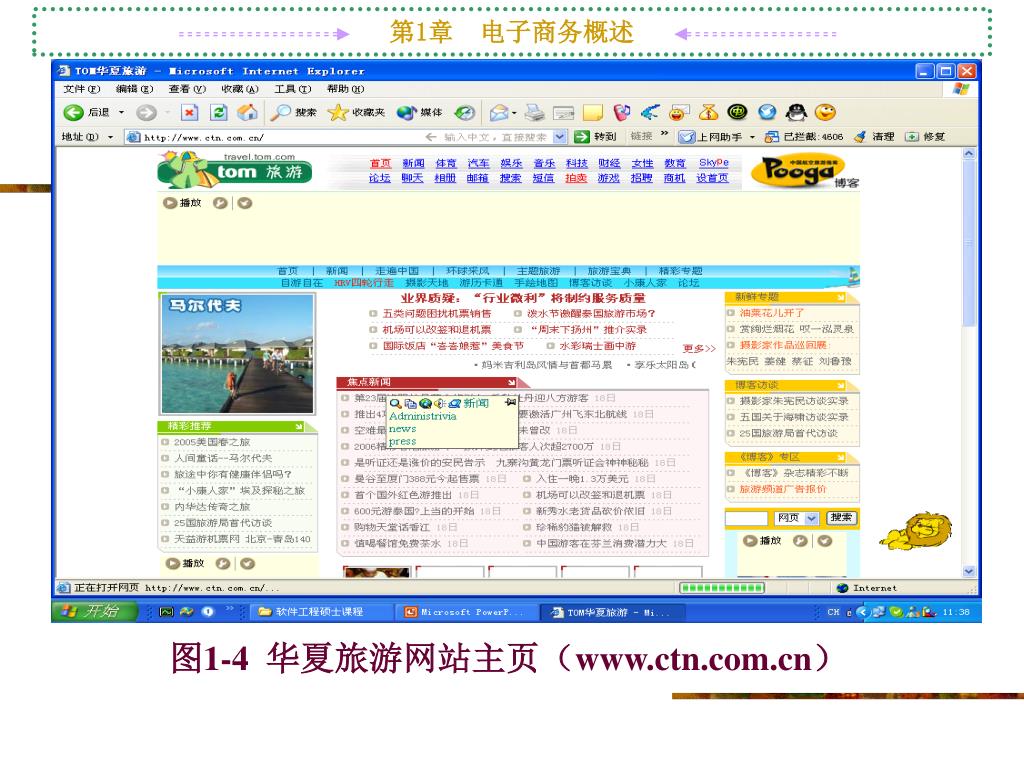The image size is (1024, 768).
Task: Click the vertical scrollbar down arrow
Action: click(968, 571)
